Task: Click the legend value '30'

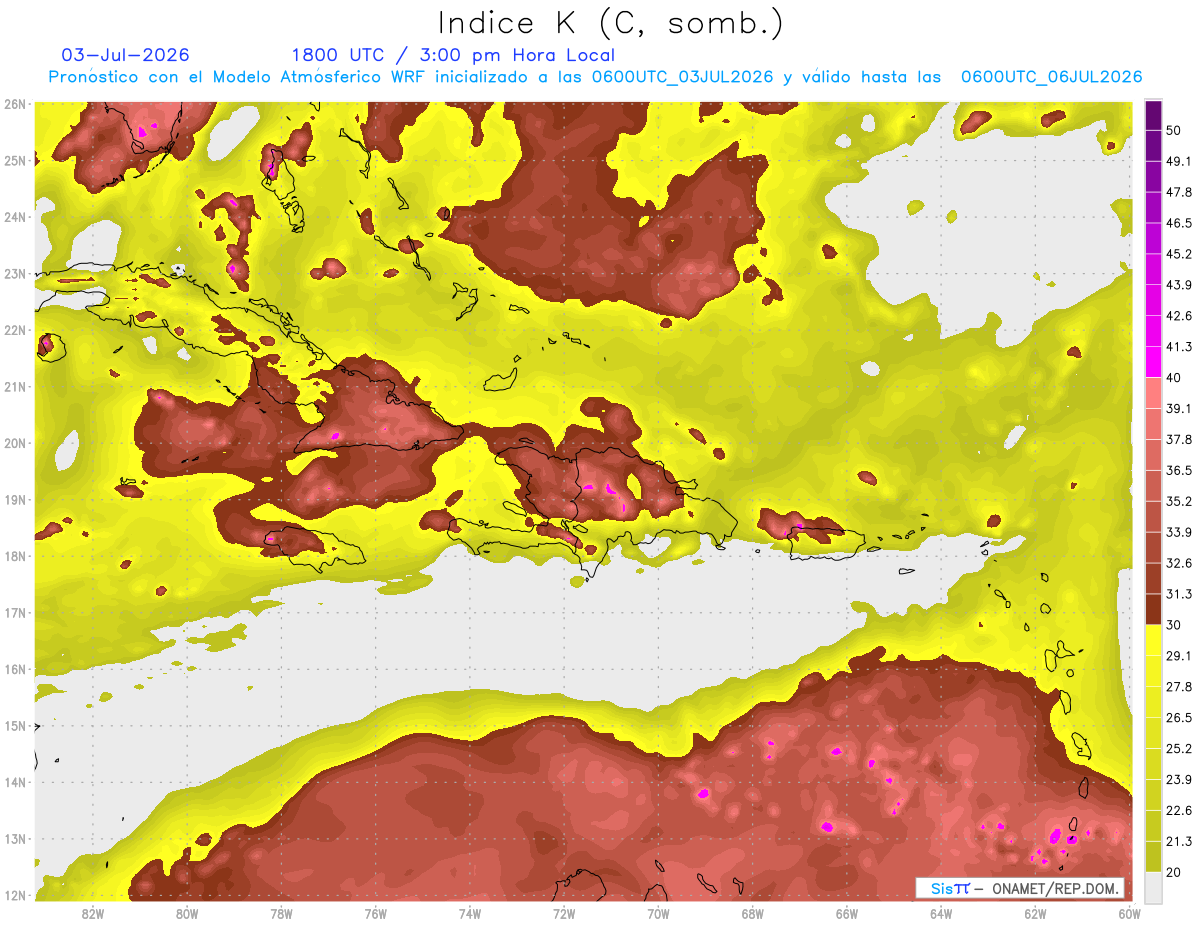Action: 1174,625
